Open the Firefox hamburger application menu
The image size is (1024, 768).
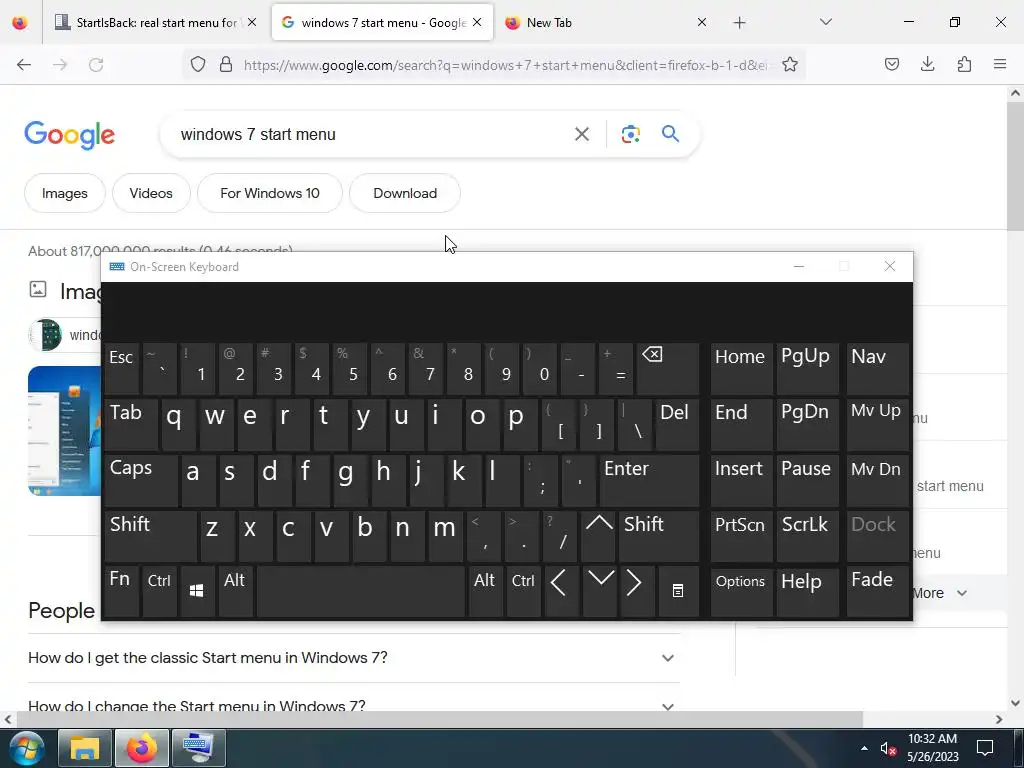1000,64
